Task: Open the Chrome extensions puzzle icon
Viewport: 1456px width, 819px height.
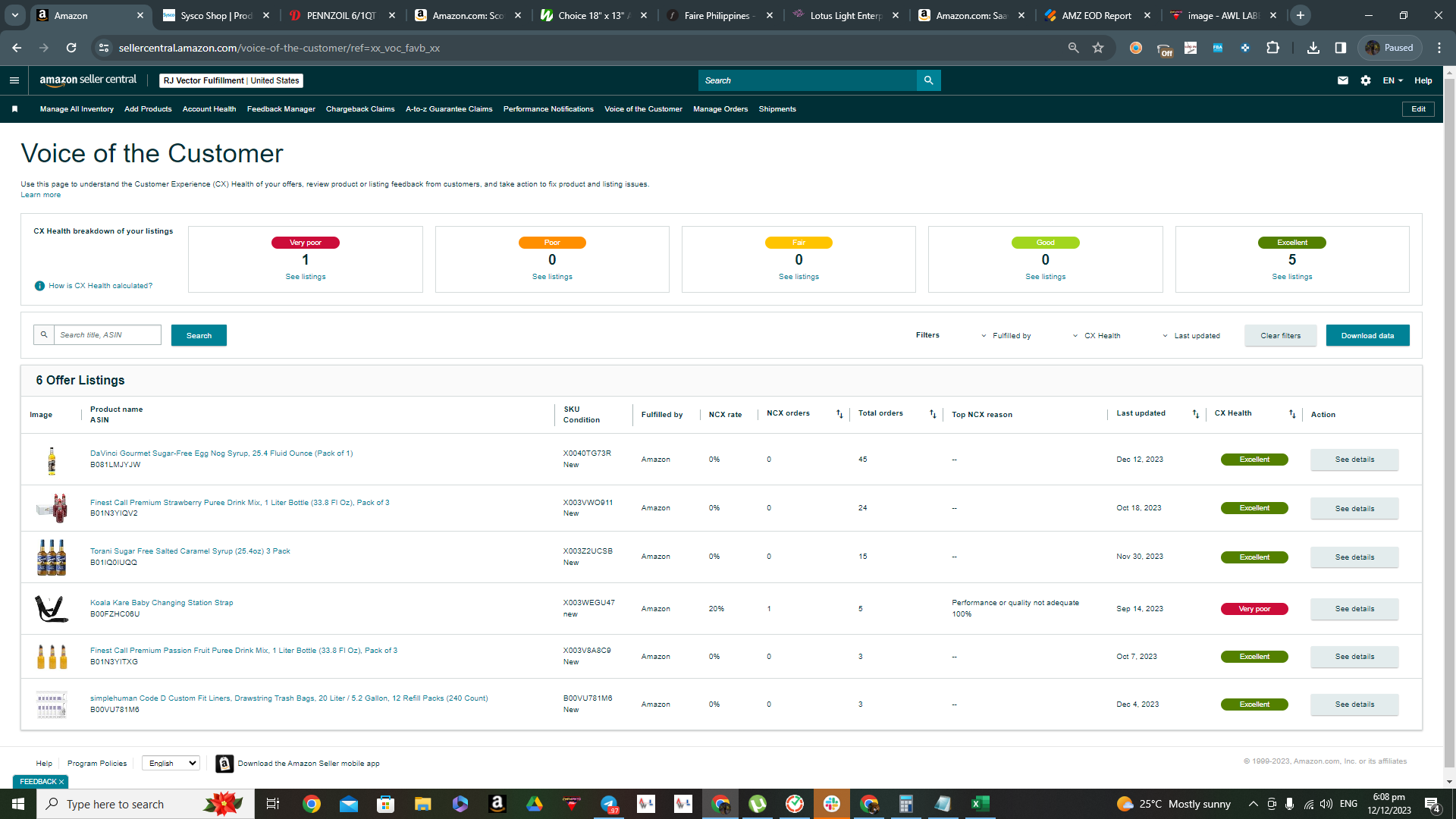Action: point(1273,48)
